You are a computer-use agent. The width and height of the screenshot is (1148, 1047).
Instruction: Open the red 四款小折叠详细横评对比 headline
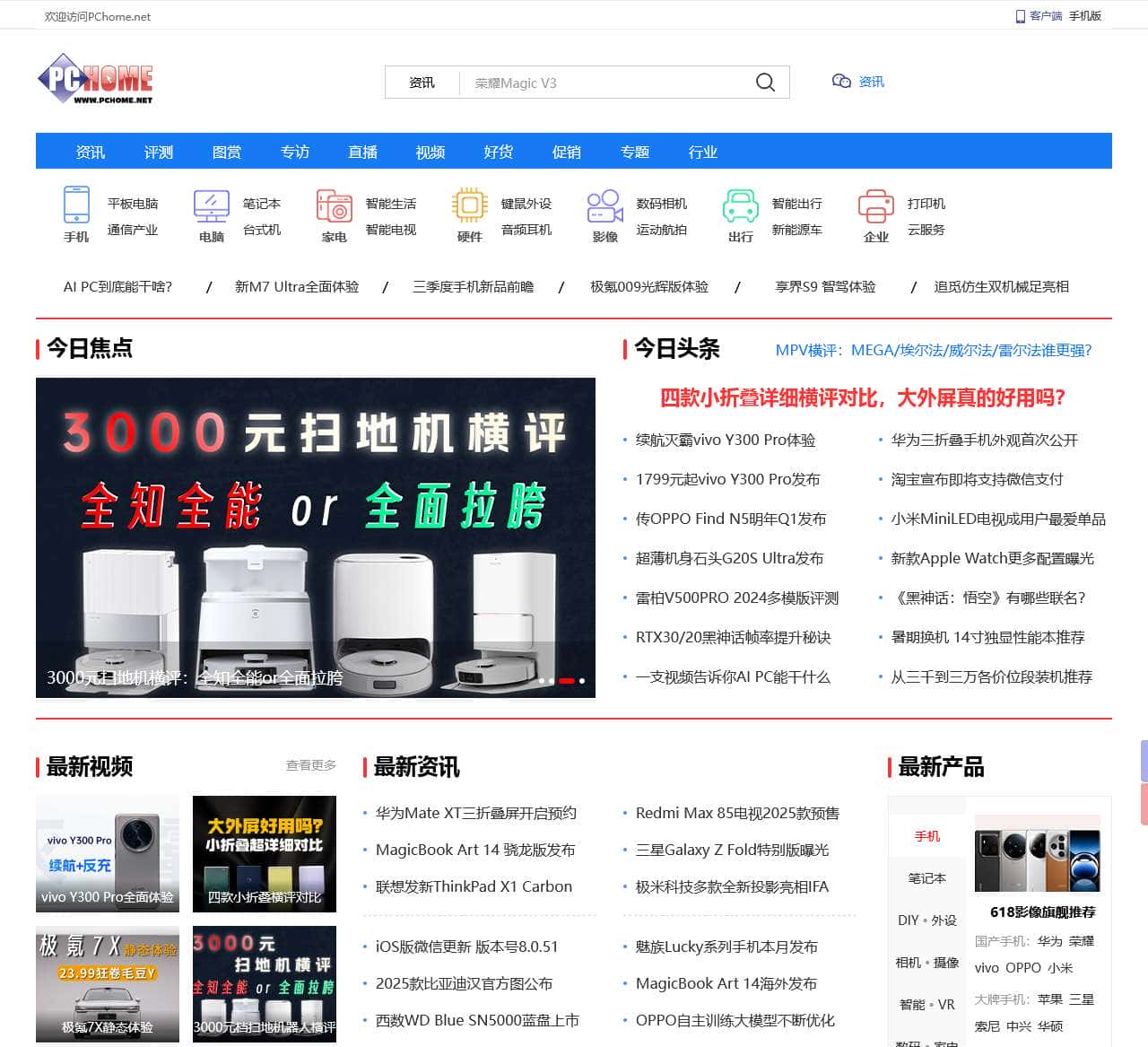click(x=863, y=397)
